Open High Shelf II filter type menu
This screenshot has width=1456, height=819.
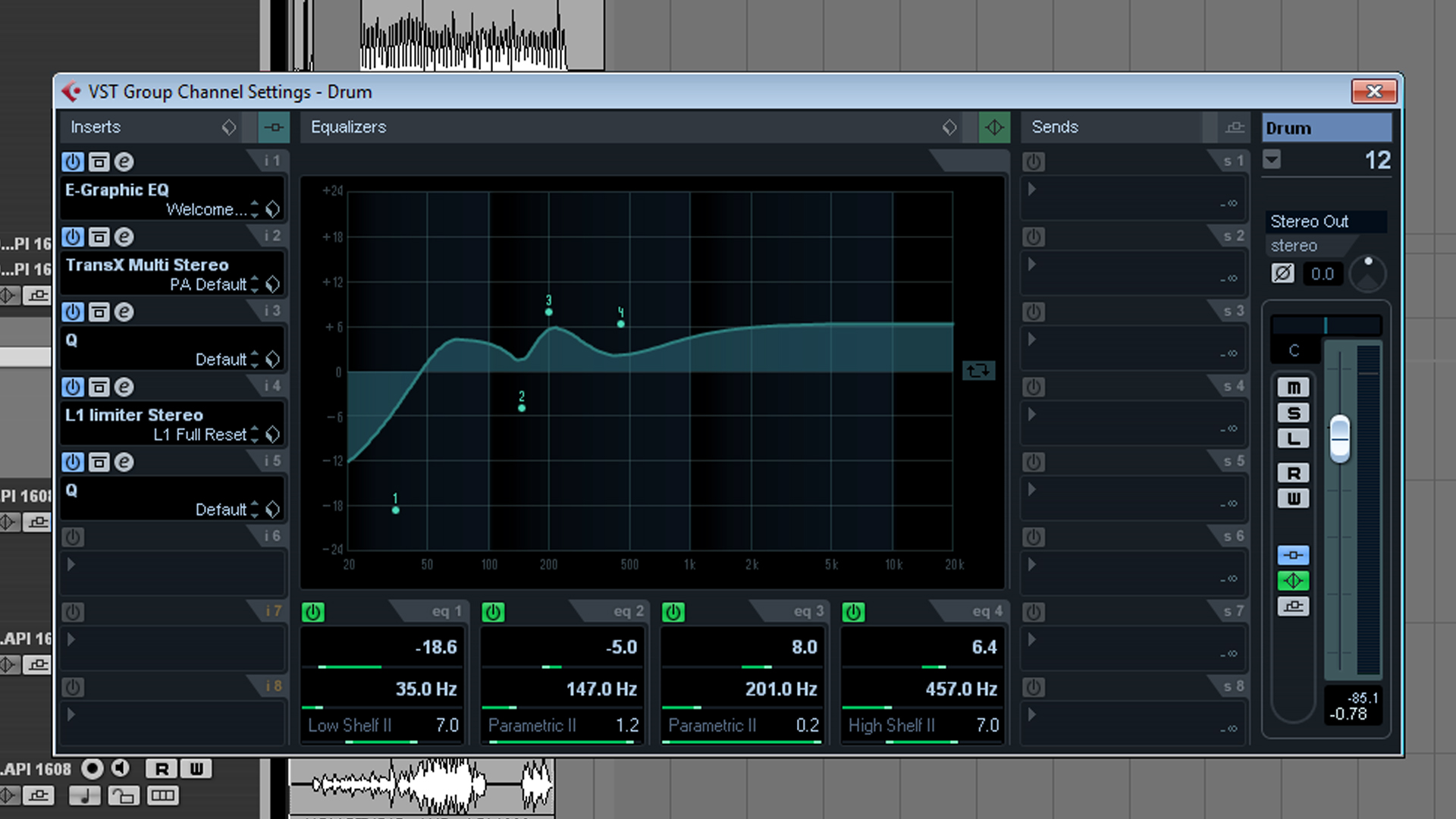tap(891, 726)
